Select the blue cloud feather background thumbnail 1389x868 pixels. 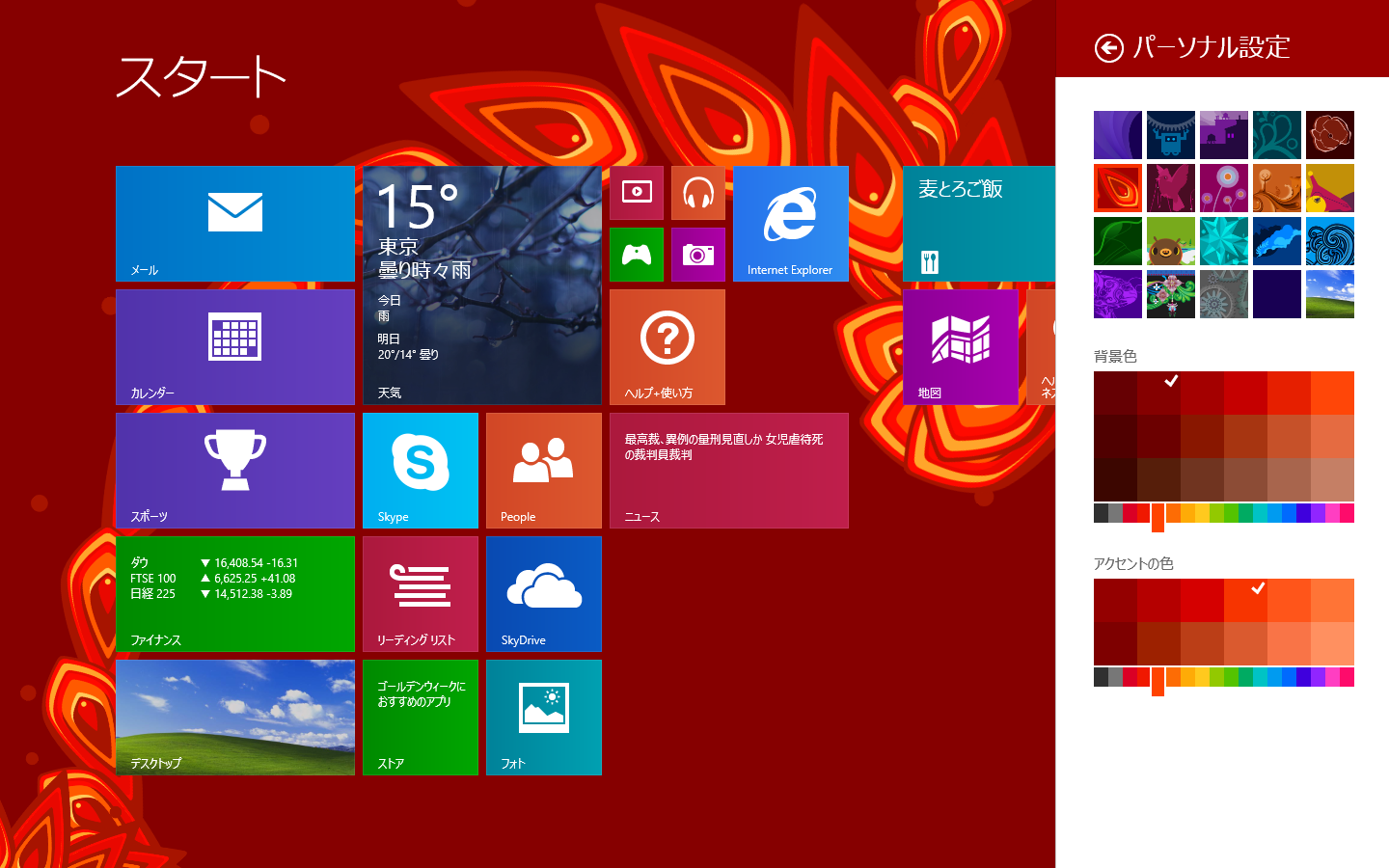coord(1277,241)
